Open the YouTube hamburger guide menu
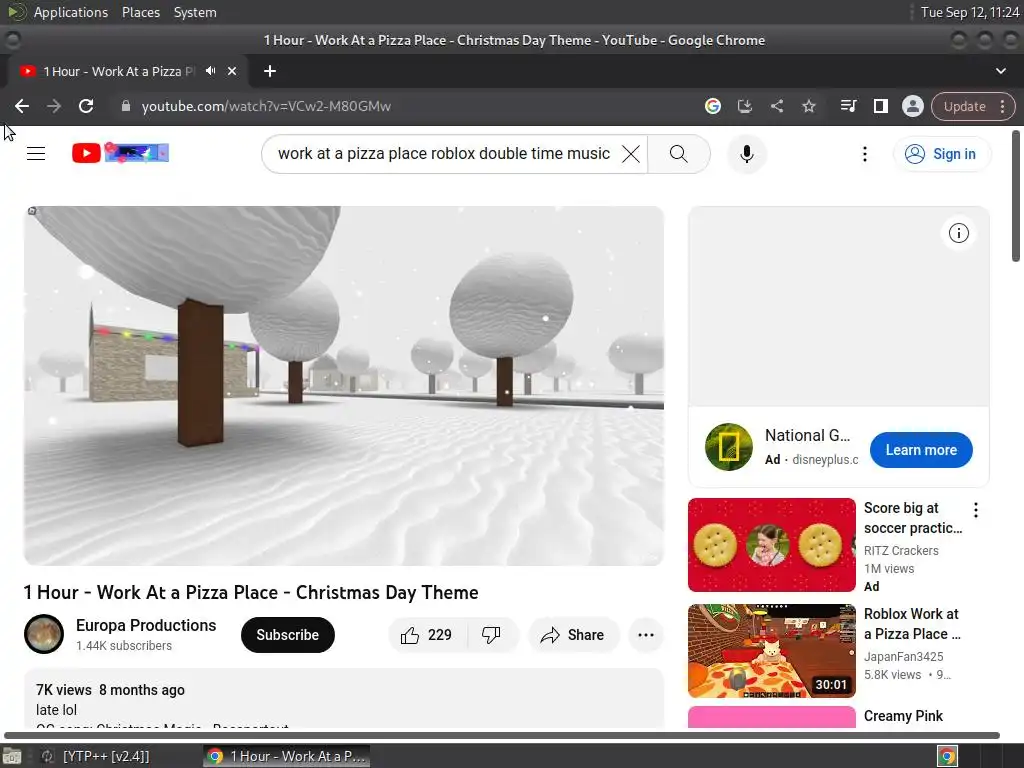Screen dimensions: 1024x768 pyautogui.click(x=36, y=153)
